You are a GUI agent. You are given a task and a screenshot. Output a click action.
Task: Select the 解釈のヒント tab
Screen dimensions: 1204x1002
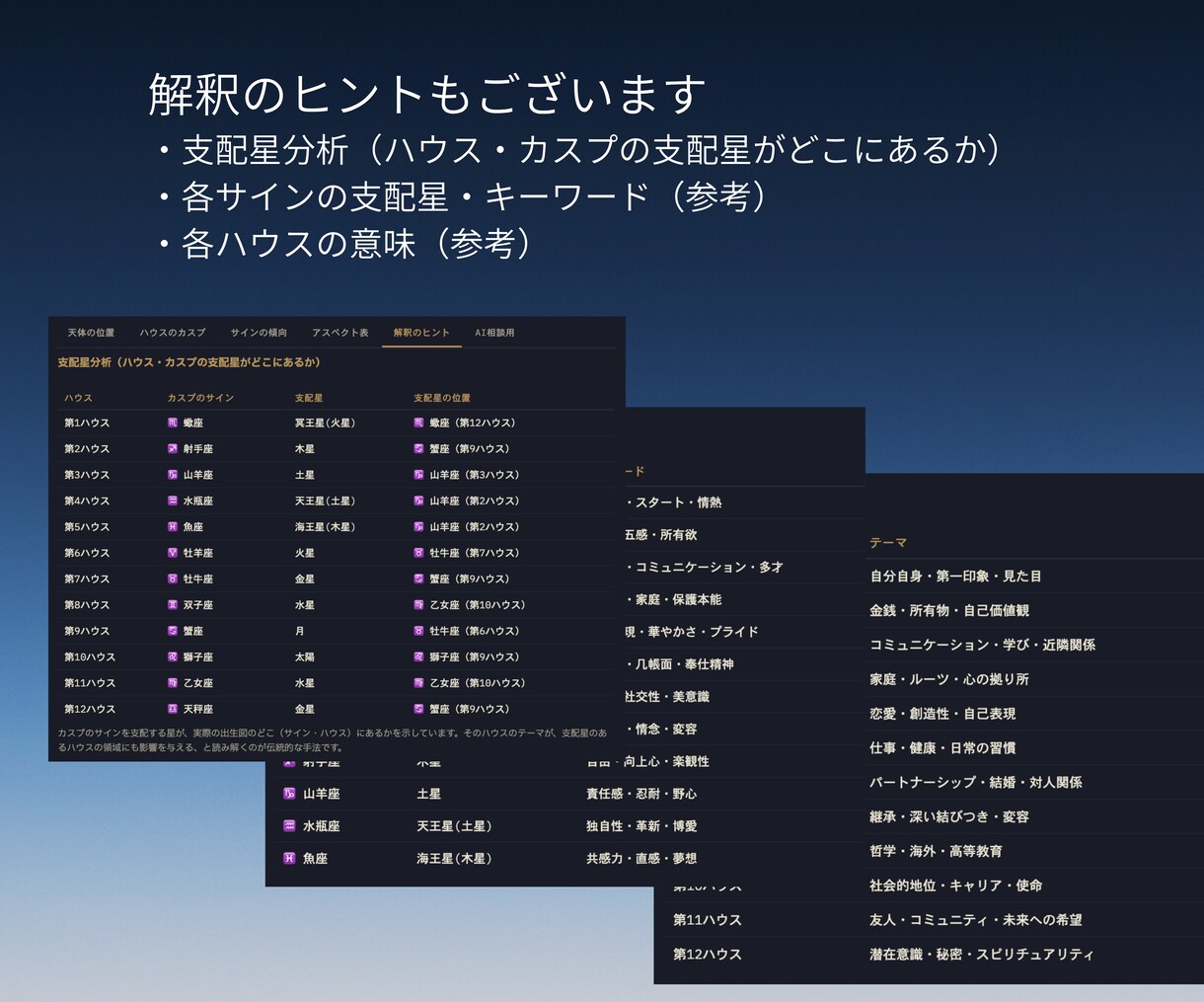pyautogui.click(x=421, y=333)
